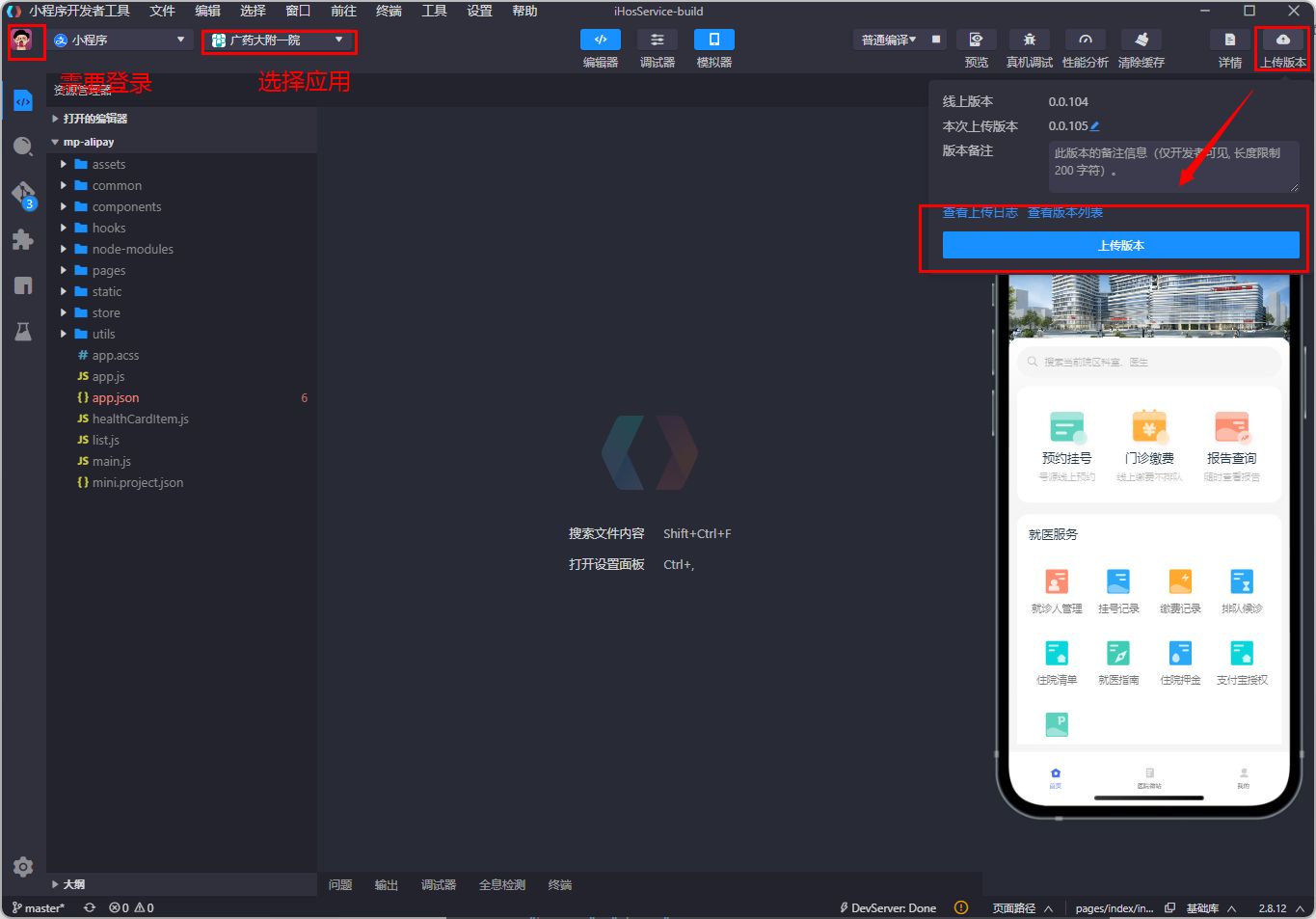Open the 普通编译 compile mode dropdown
The image size is (1316, 919).
tap(889, 40)
